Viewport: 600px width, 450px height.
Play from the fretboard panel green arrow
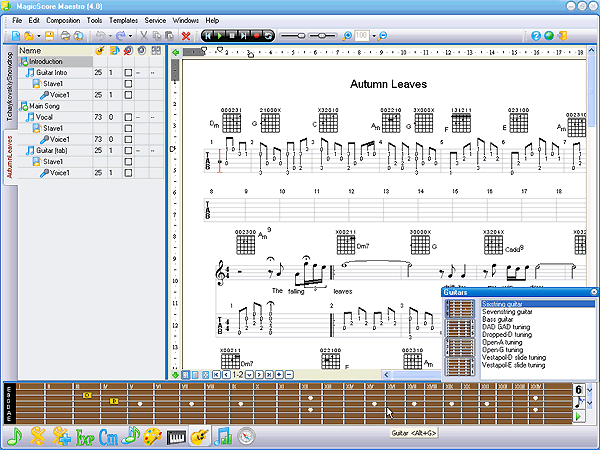tap(579, 416)
